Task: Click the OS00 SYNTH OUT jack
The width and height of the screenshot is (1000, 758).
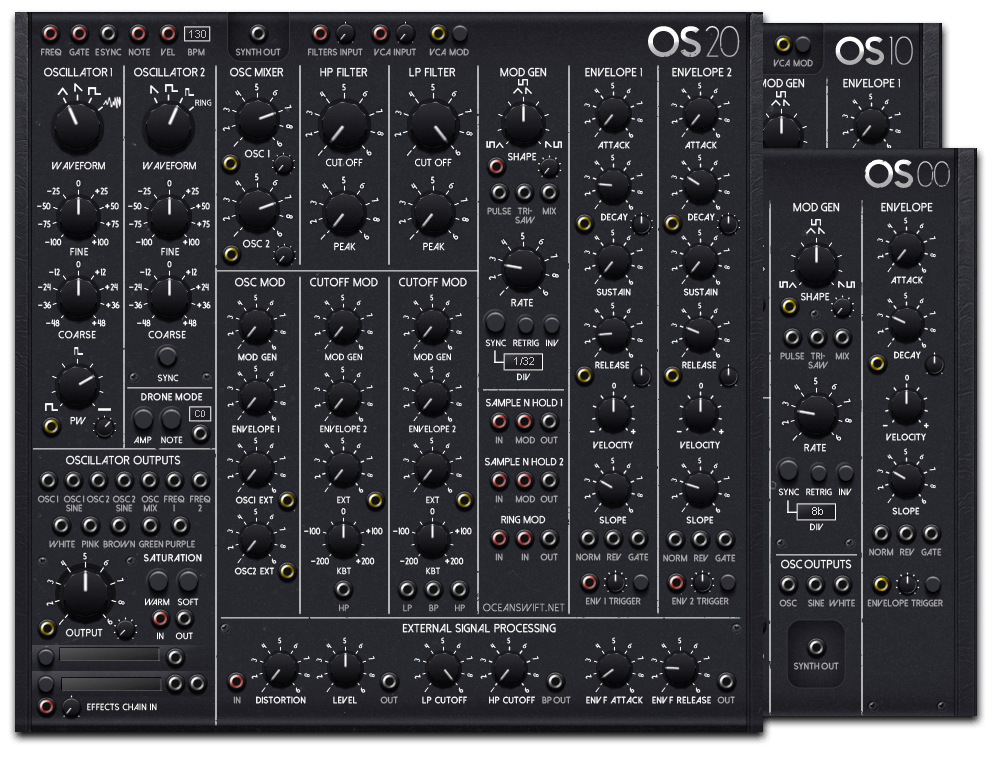Action: (816, 648)
